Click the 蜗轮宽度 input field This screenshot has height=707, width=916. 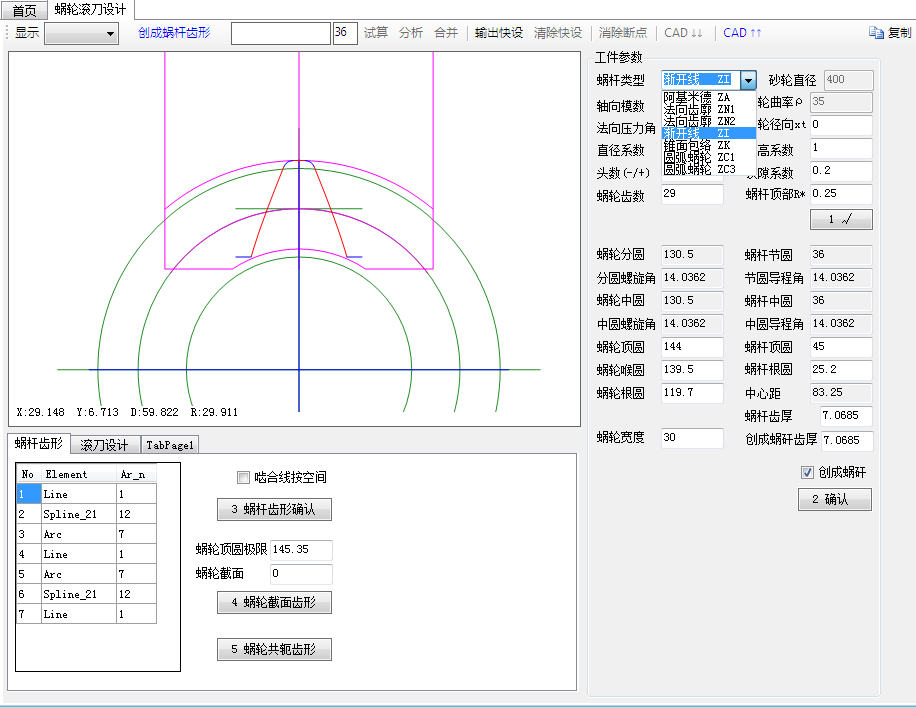click(692, 438)
